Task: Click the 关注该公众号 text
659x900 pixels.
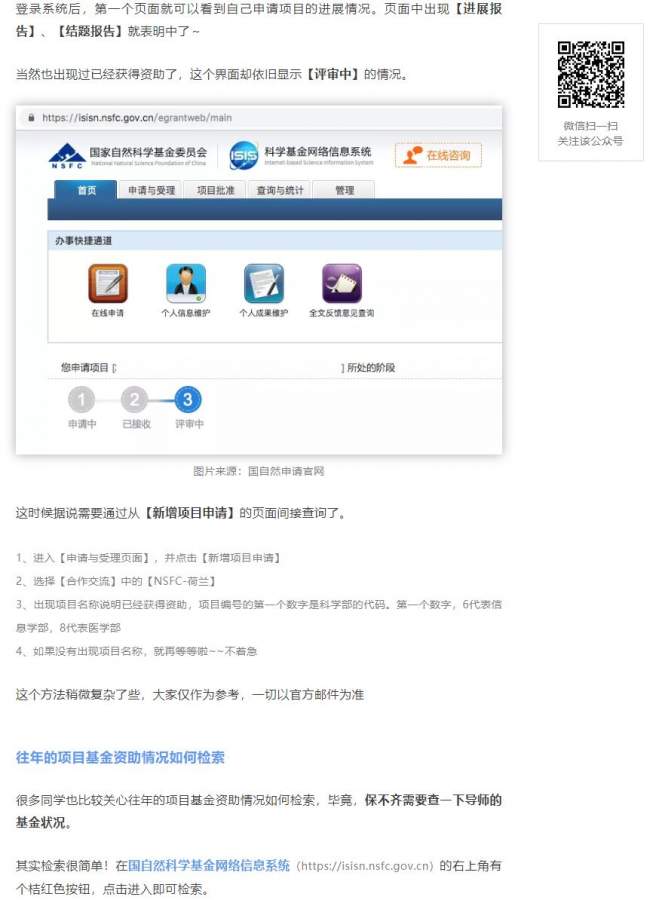Action: point(591,141)
